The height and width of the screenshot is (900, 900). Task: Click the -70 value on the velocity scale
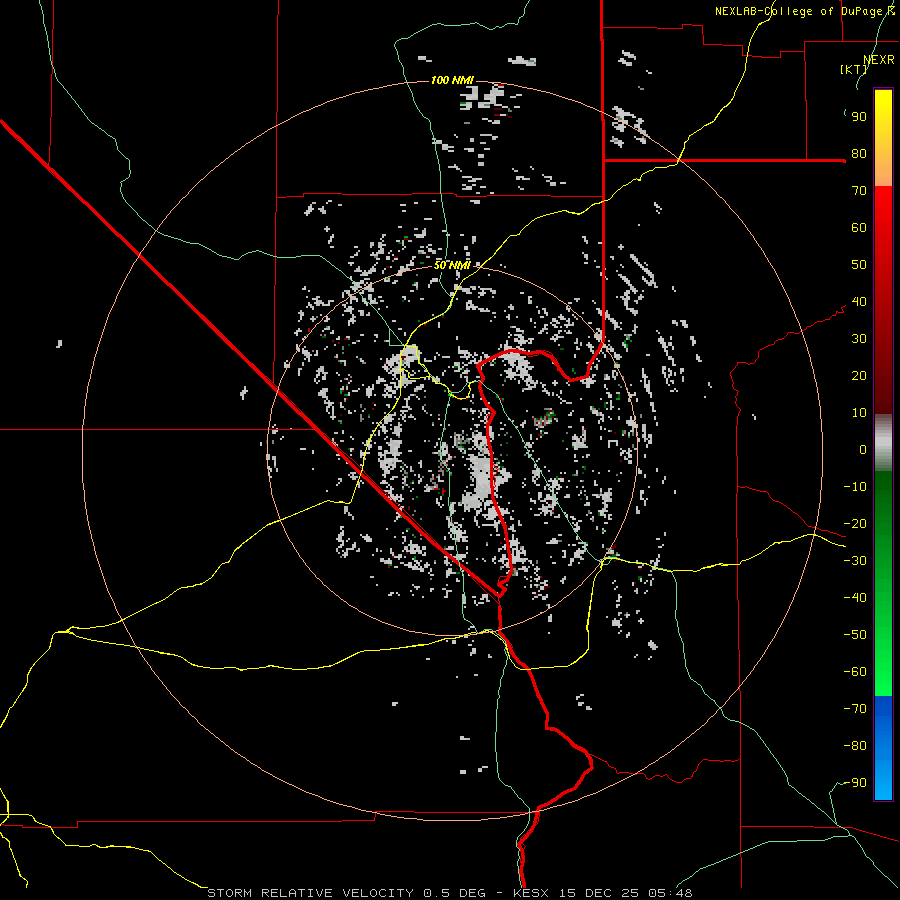coord(855,709)
